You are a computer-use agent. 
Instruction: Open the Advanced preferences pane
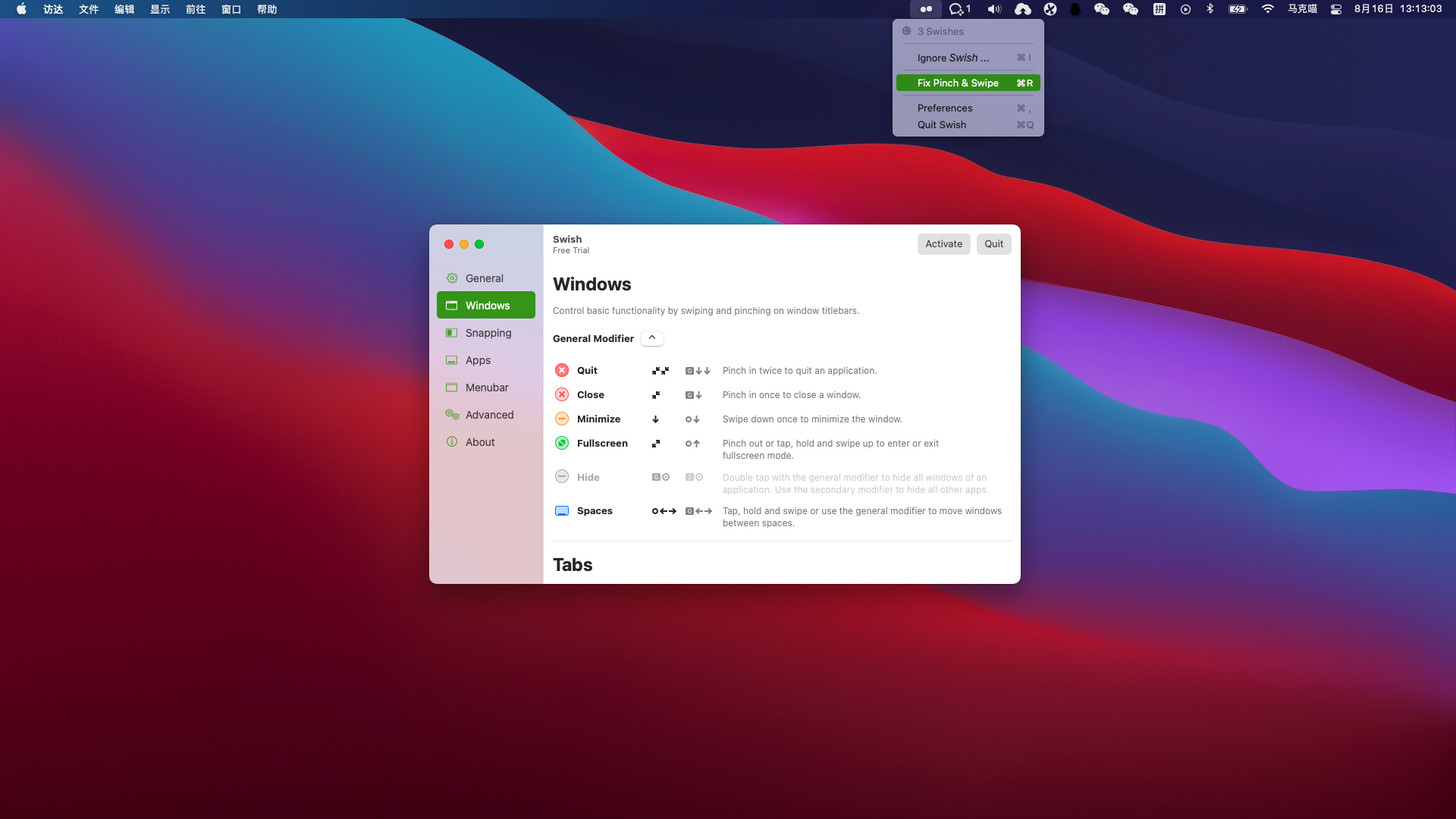(489, 415)
